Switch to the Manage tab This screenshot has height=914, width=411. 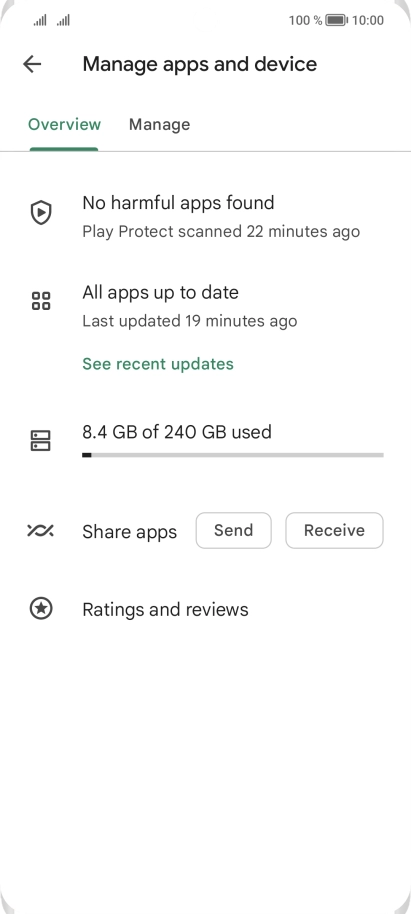(x=159, y=125)
